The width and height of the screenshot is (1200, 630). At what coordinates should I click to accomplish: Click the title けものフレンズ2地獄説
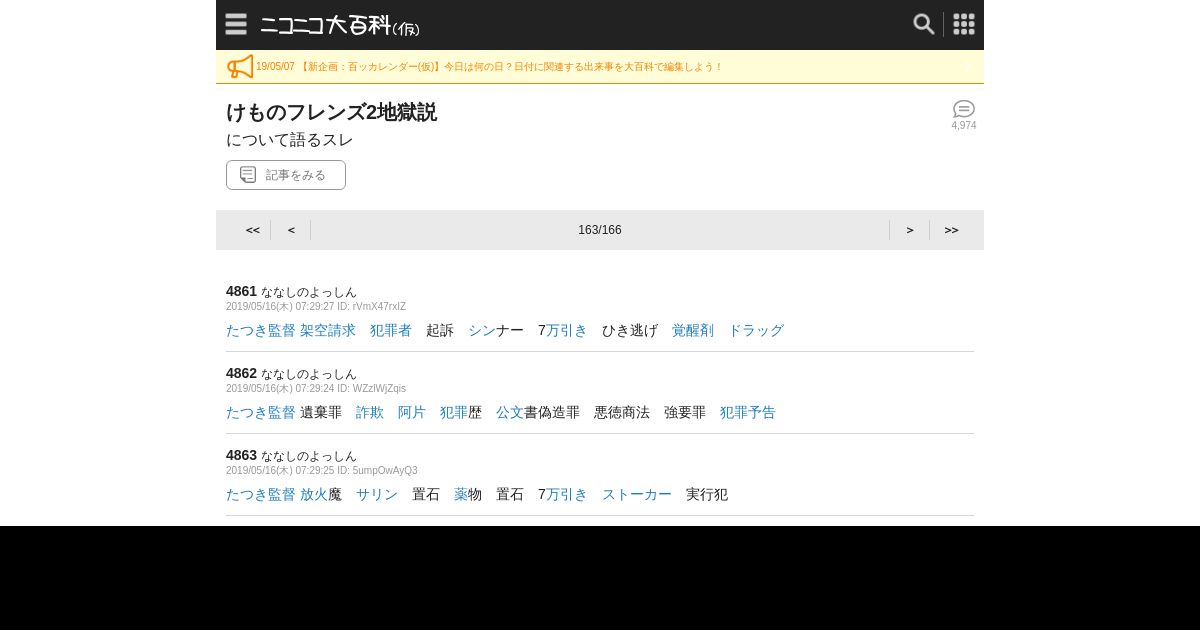(331, 112)
